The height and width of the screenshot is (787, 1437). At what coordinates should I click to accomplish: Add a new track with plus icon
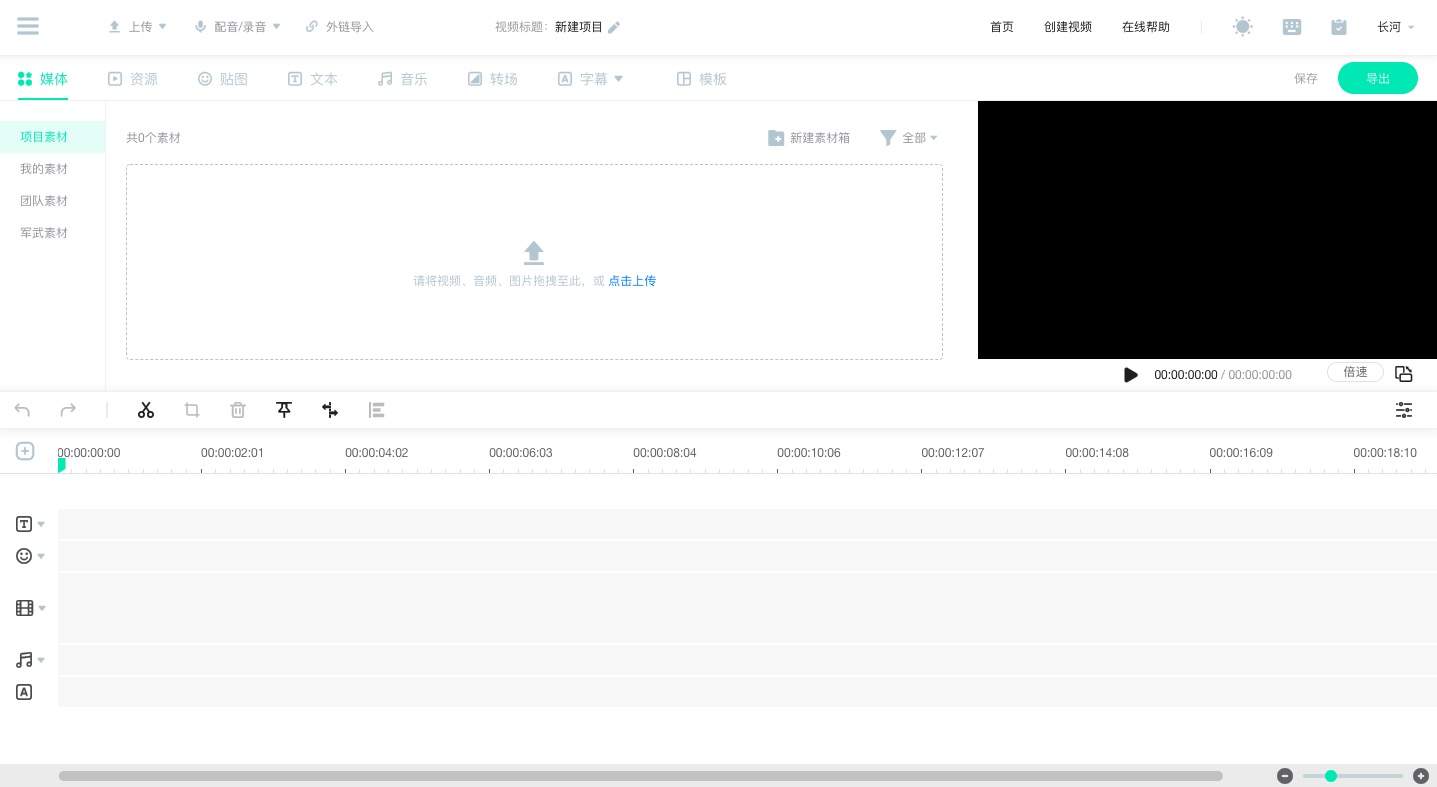(25, 451)
